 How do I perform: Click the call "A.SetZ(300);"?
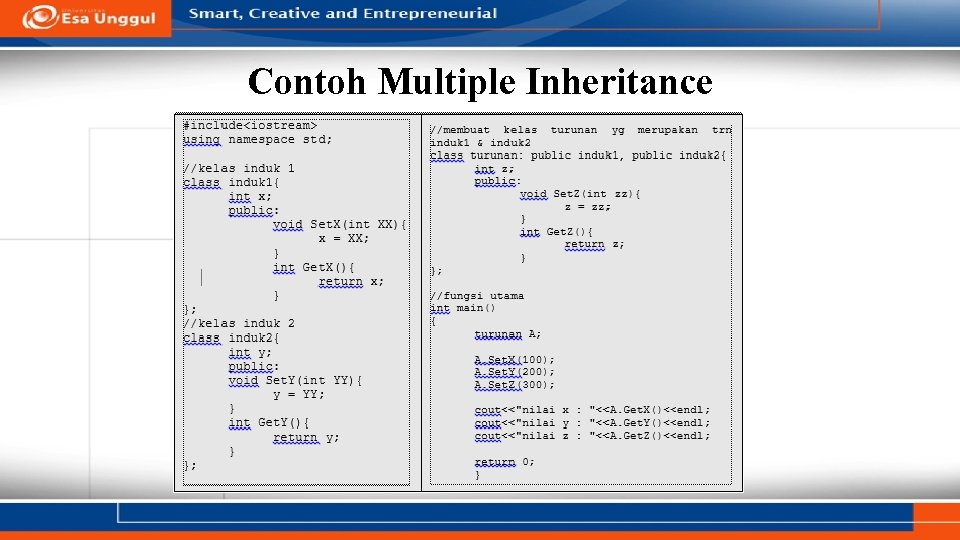(x=514, y=385)
